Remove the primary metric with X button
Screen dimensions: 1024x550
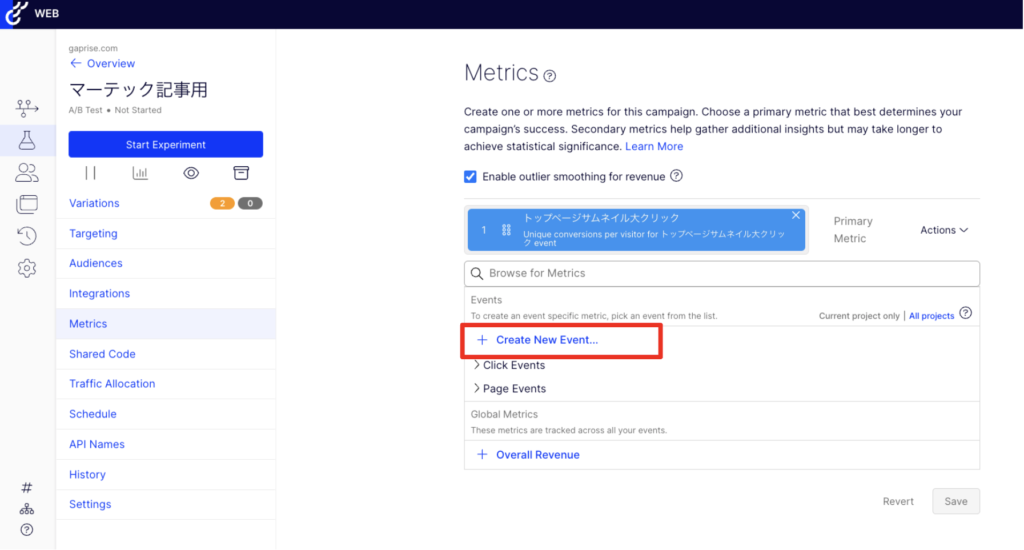point(796,215)
